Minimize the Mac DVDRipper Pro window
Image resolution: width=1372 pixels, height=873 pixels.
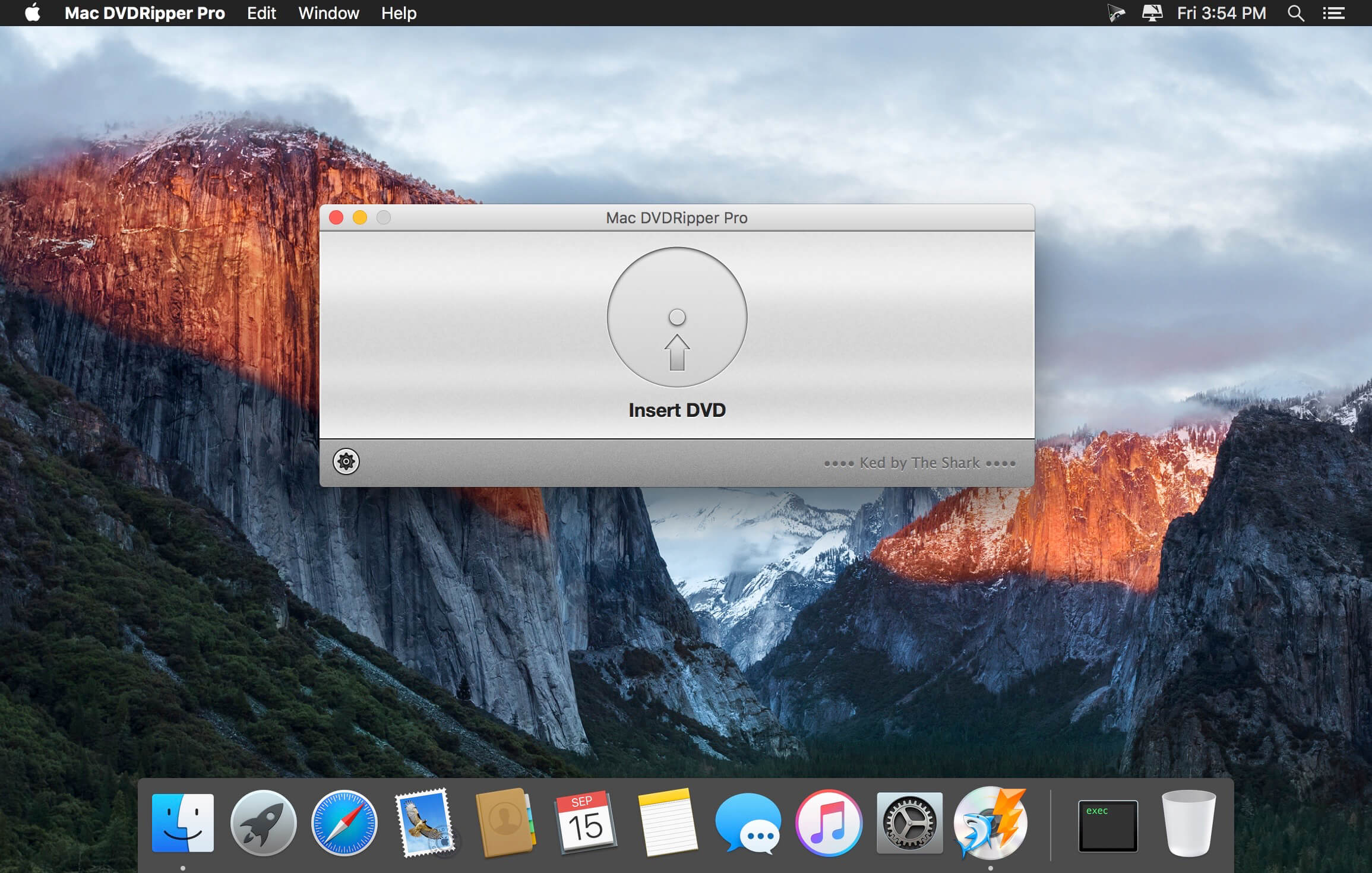tap(360, 218)
